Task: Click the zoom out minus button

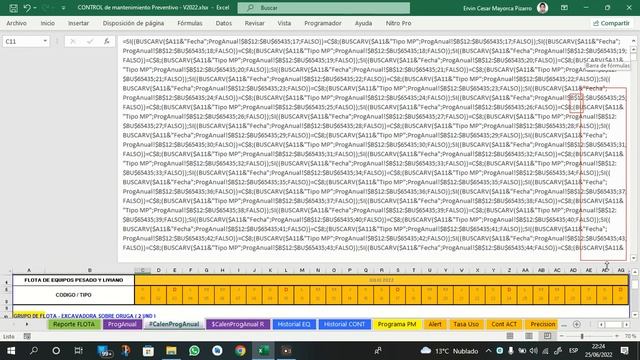Action: point(562,336)
